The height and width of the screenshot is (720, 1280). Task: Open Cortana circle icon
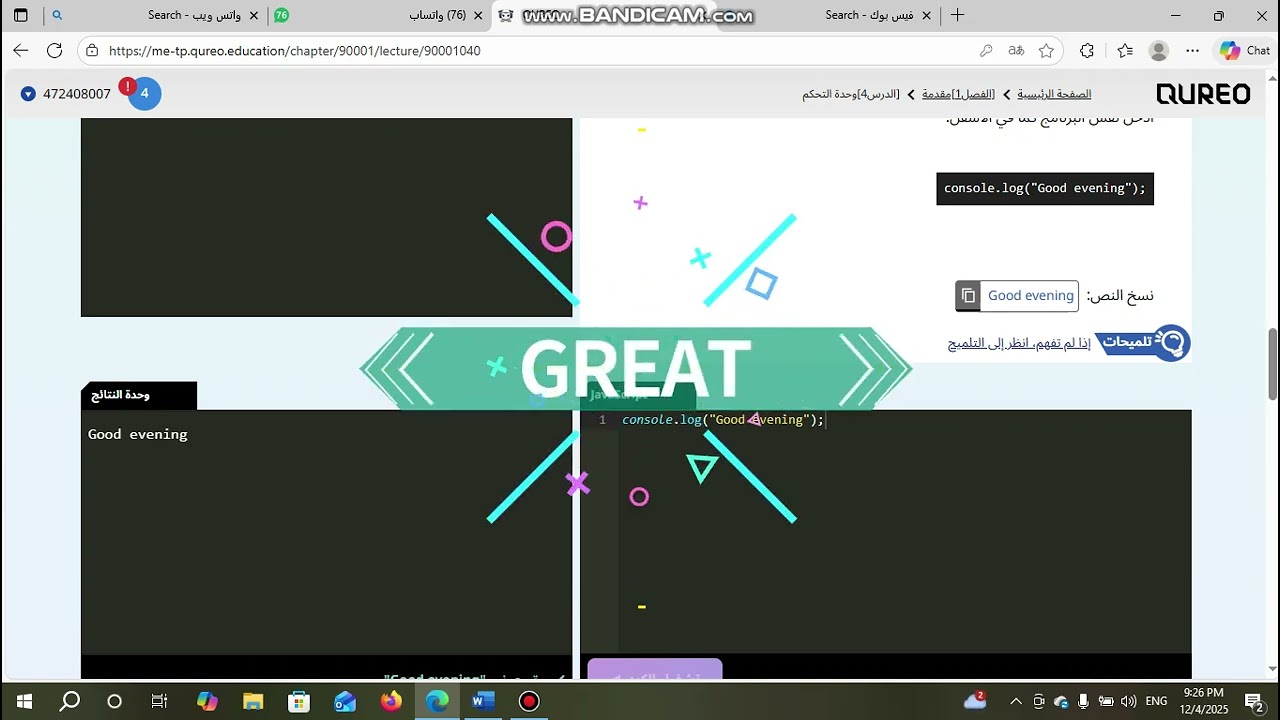pos(114,701)
